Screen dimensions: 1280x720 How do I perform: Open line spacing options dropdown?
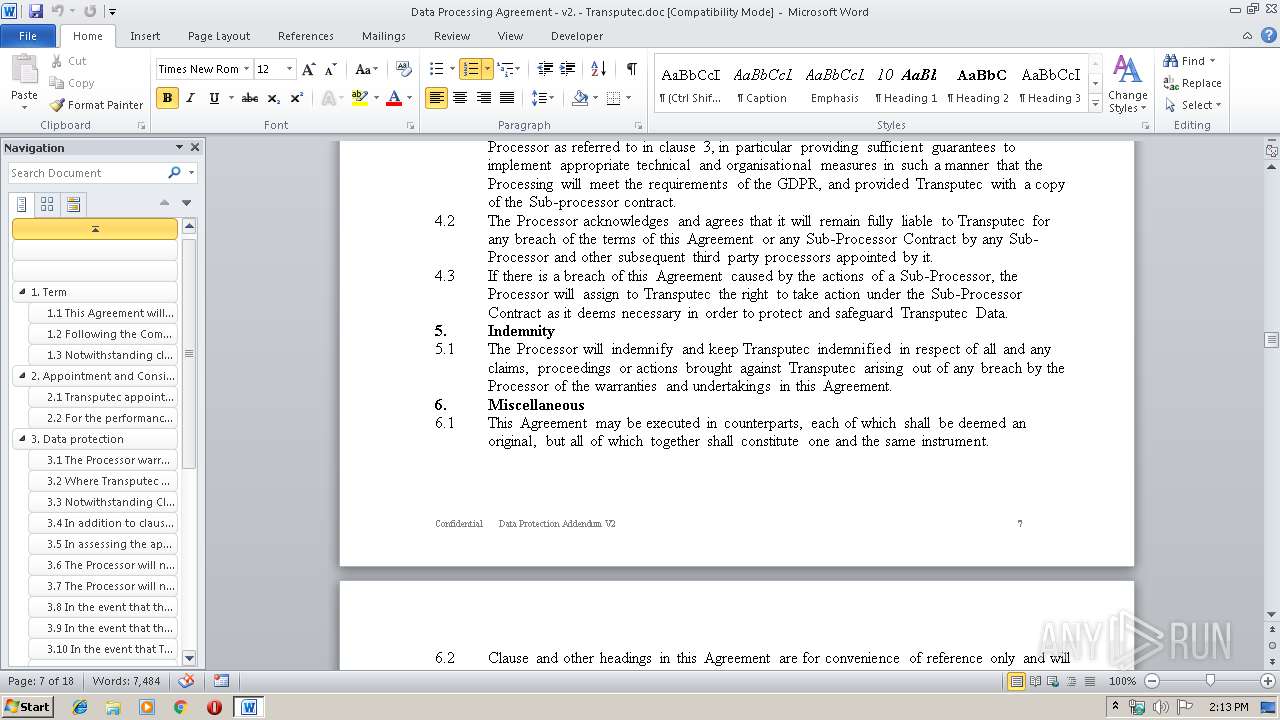(542, 98)
